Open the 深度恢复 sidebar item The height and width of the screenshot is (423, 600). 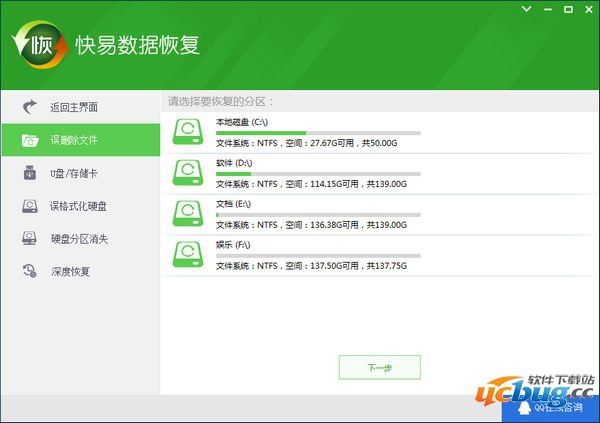pyautogui.click(x=81, y=271)
